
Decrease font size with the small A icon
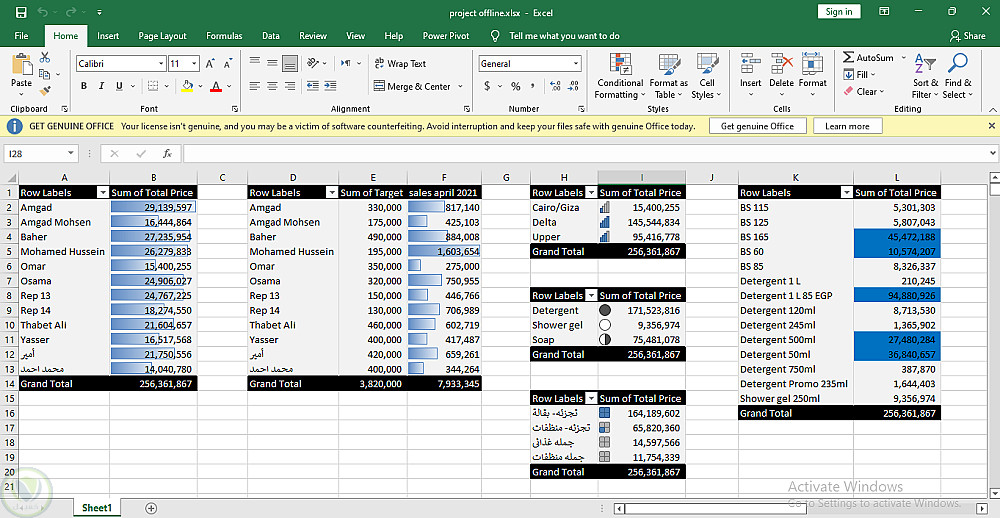tap(227, 64)
